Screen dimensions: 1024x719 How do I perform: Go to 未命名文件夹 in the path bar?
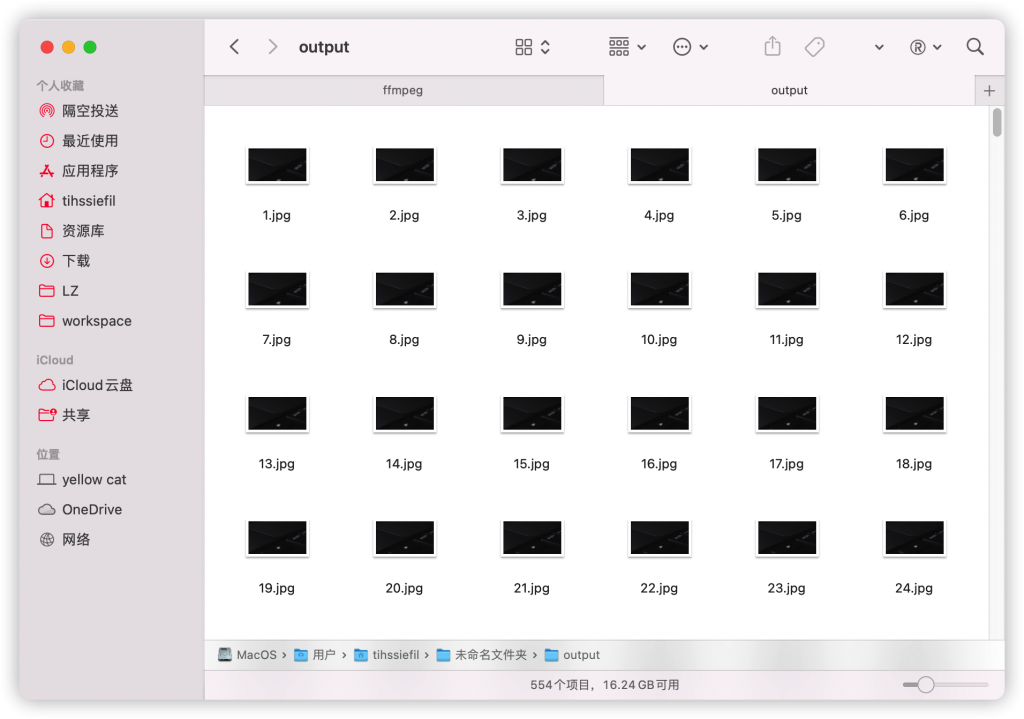coord(490,655)
